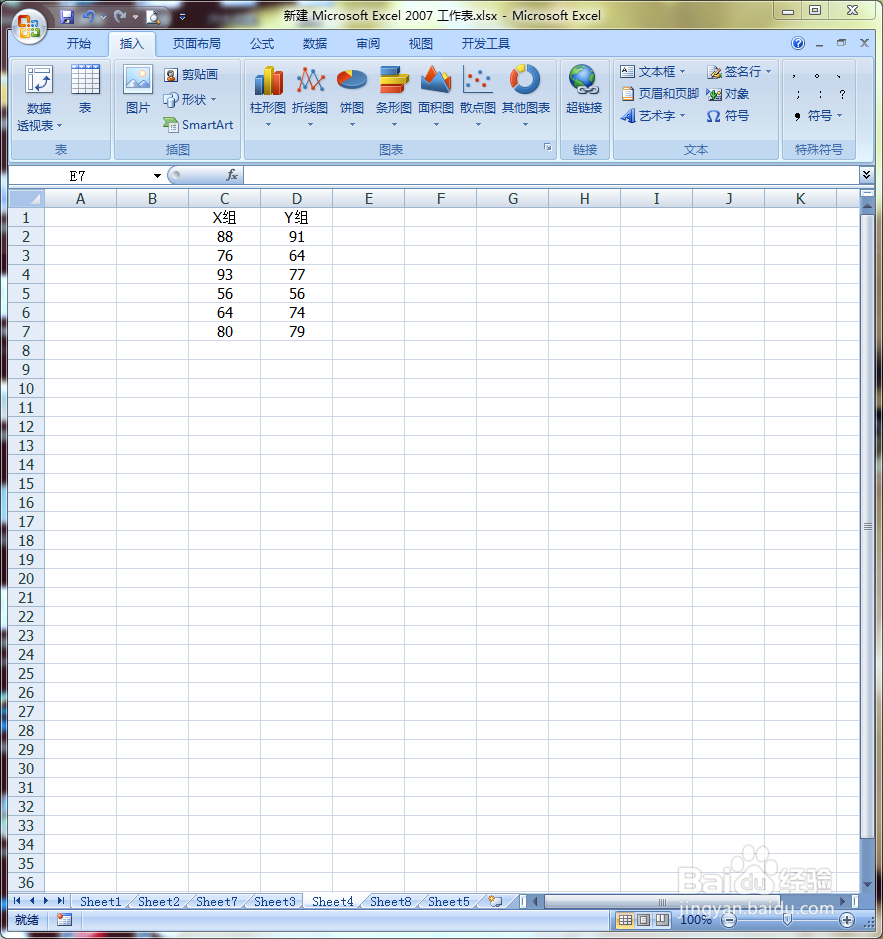
Task: Switch to Page Layout view
Action: point(643,920)
